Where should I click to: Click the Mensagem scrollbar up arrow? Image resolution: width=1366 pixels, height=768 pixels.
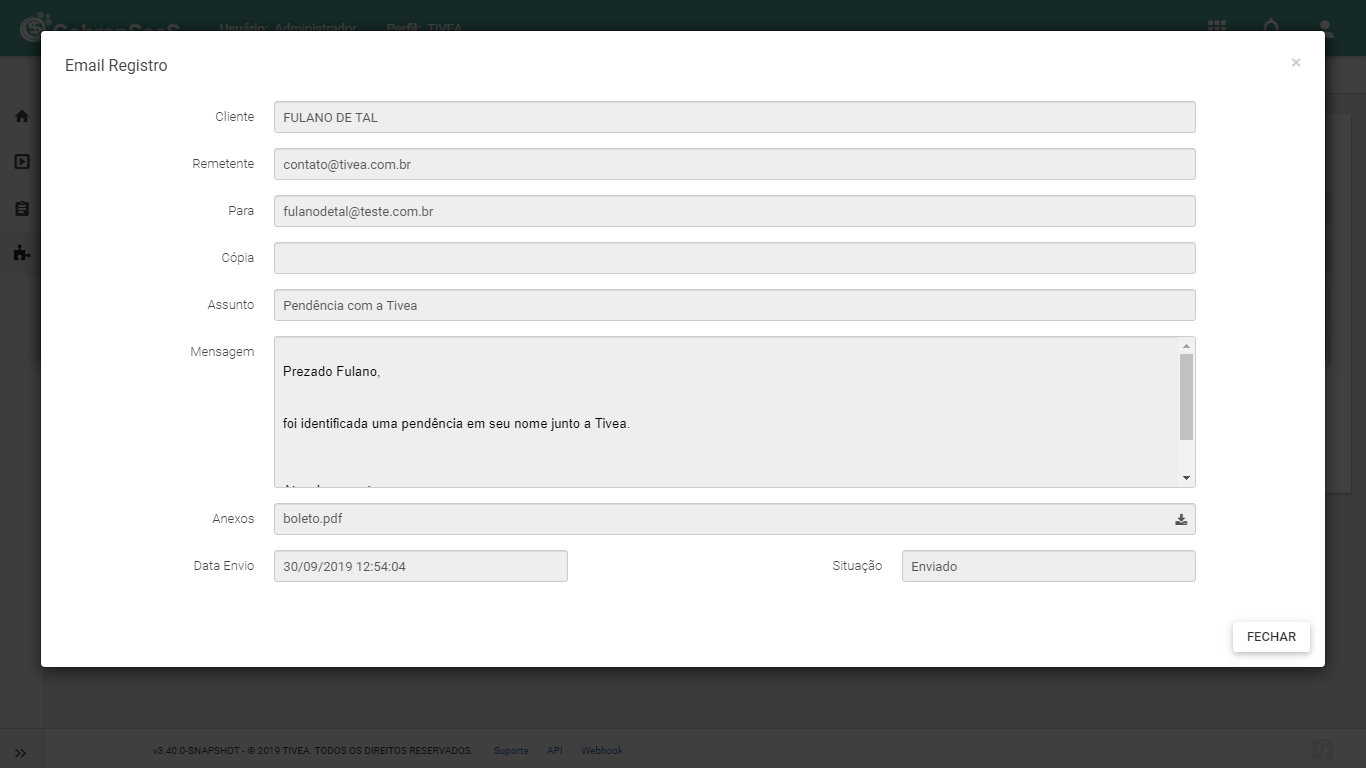(1187, 346)
